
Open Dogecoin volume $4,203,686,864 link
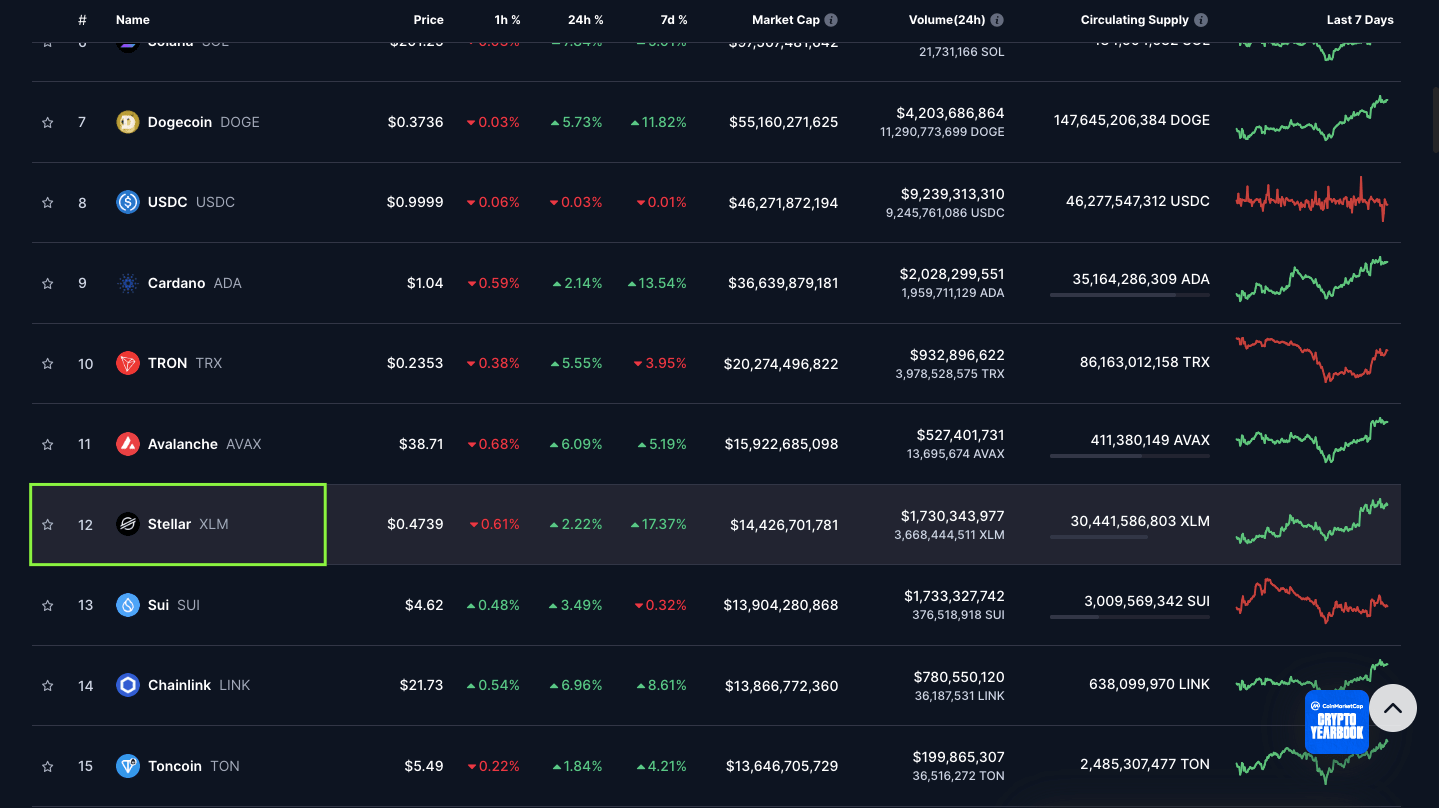pyautogui.click(x=950, y=113)
